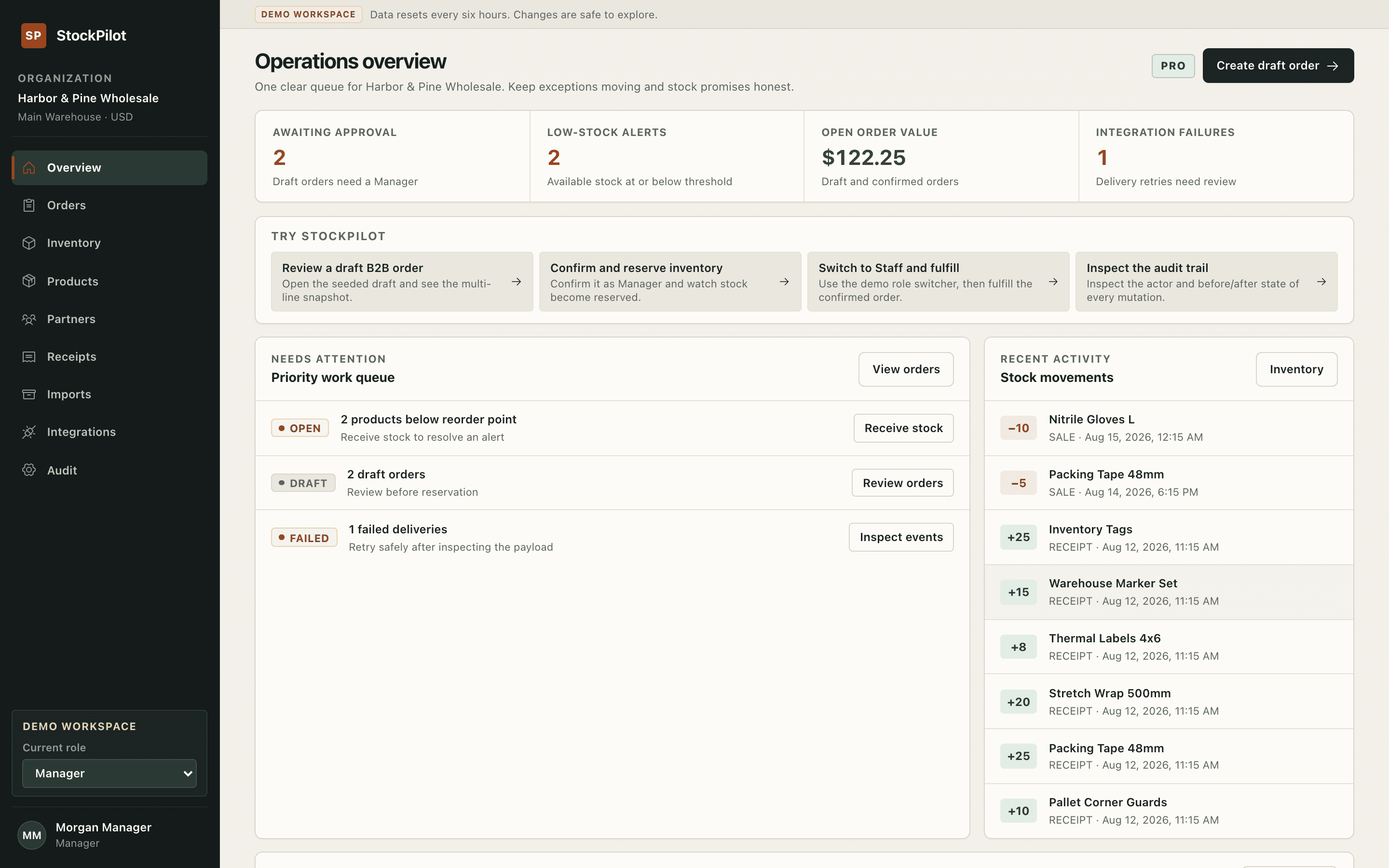1389x868 pixels.
Task: Navigate to Audit in the sidebar
Action: click(109, 470)
